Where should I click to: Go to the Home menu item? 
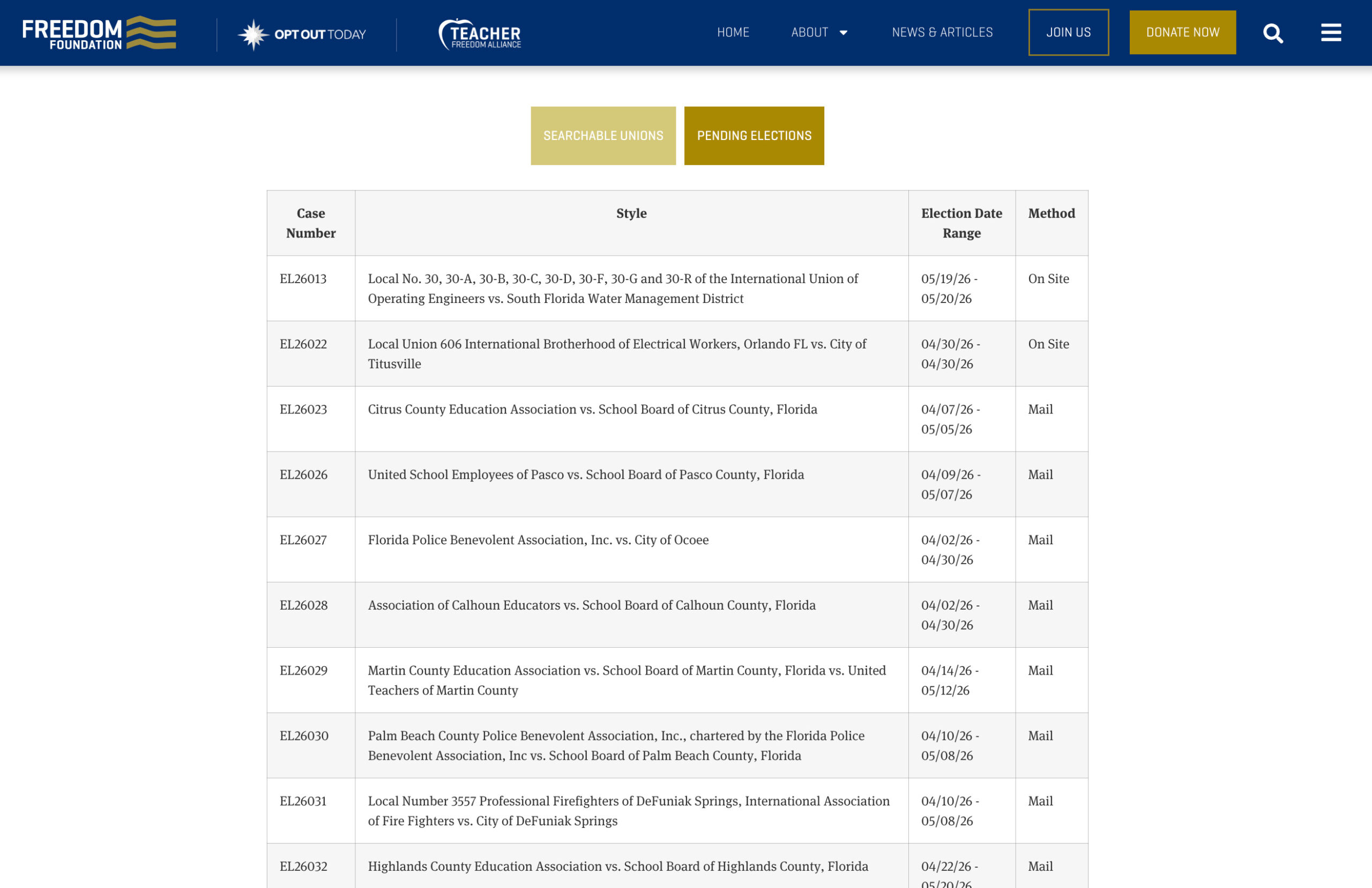[x=733, y=32]
